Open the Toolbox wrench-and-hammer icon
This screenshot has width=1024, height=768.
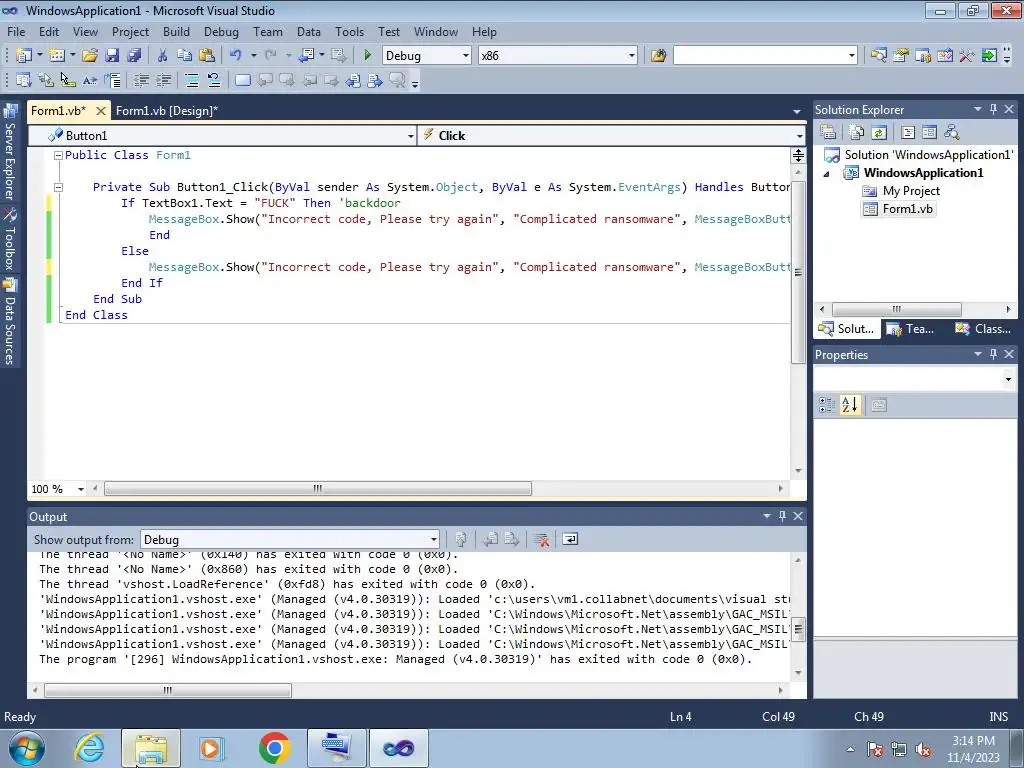pyautogui.click(x=967, y=56)
